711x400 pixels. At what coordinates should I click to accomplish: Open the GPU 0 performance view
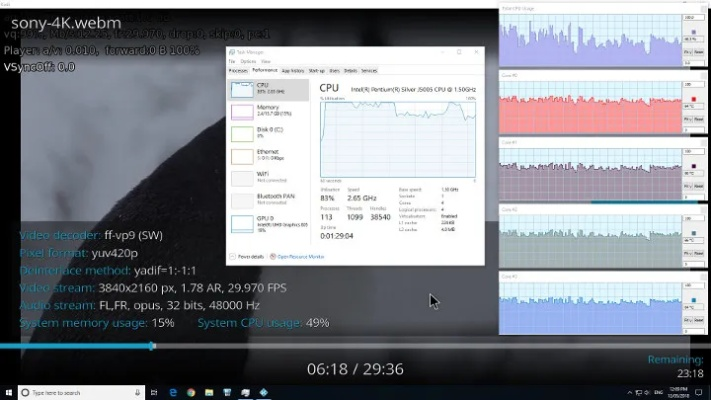click(243, 223)
